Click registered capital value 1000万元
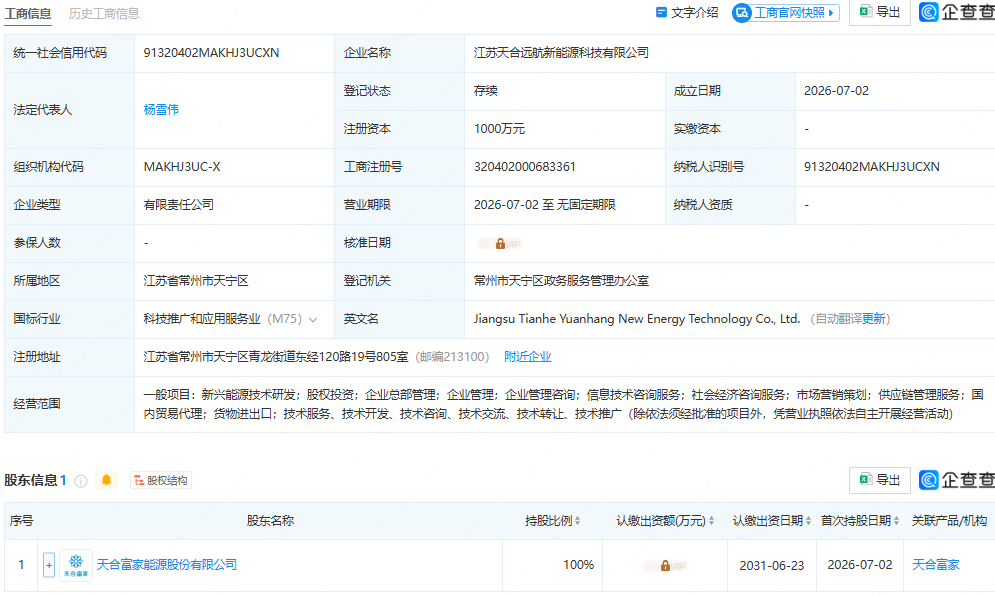The height and width of the screenshot is (595, 995). pos(499,129)
